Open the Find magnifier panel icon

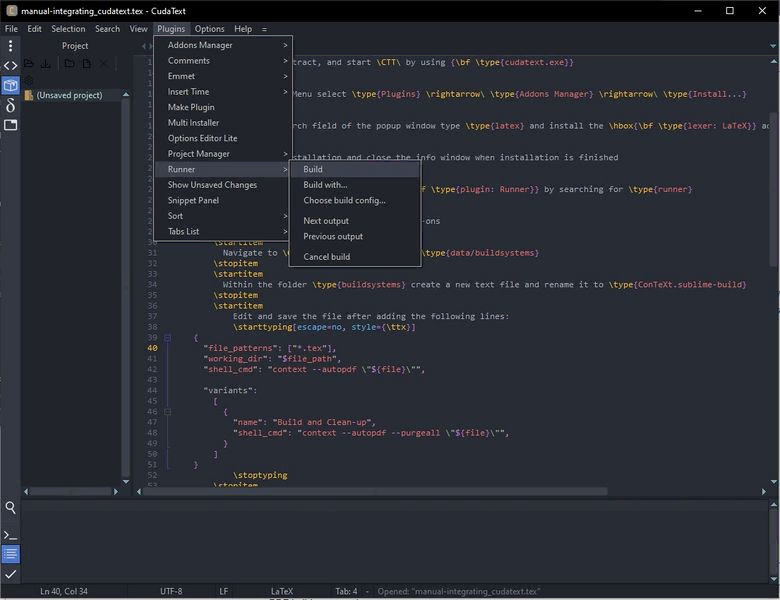[x=10, y=507]
